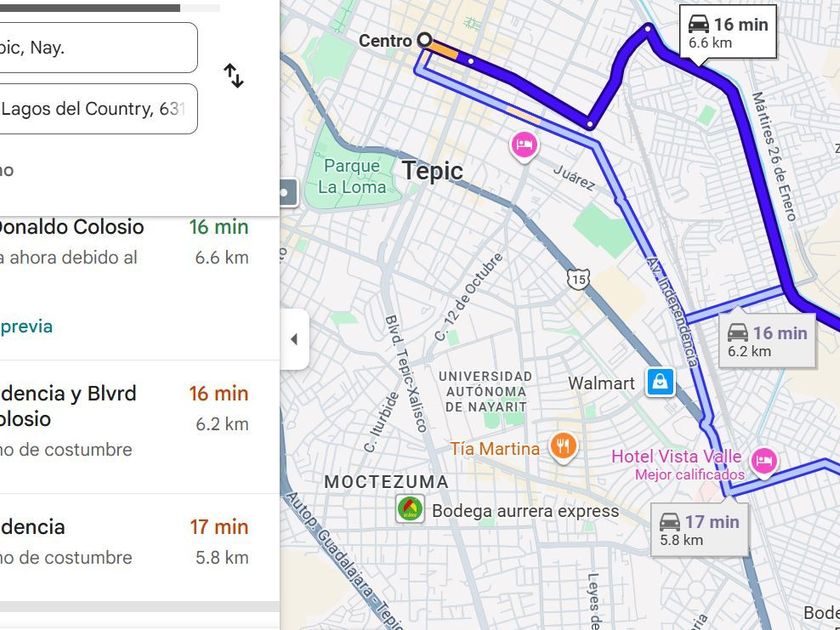Click the Highway 15 shield icon
Image resolution: width=840 pixels, height=630 pixels.
[x=576, y=278]
